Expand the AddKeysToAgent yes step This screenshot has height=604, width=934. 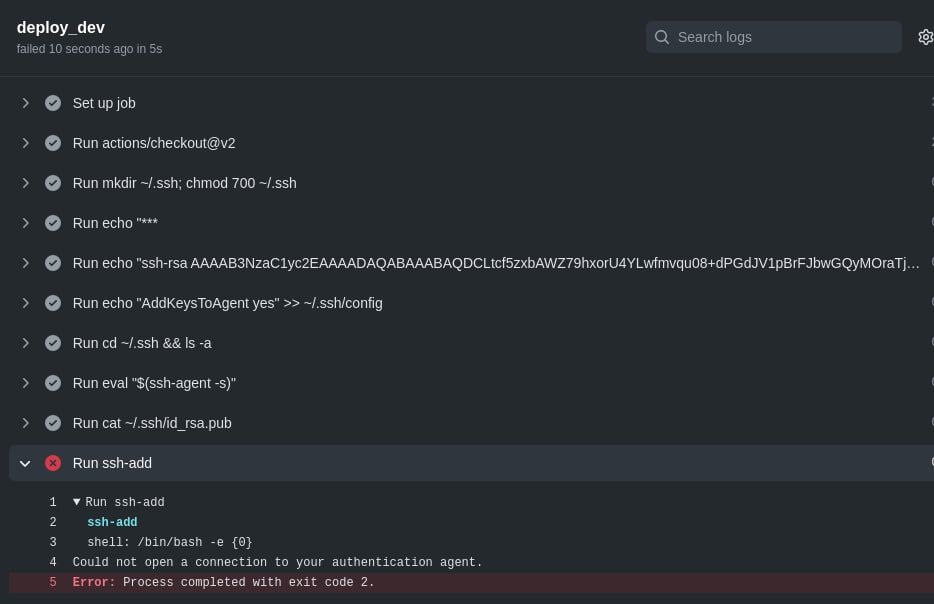pos(25,303)
